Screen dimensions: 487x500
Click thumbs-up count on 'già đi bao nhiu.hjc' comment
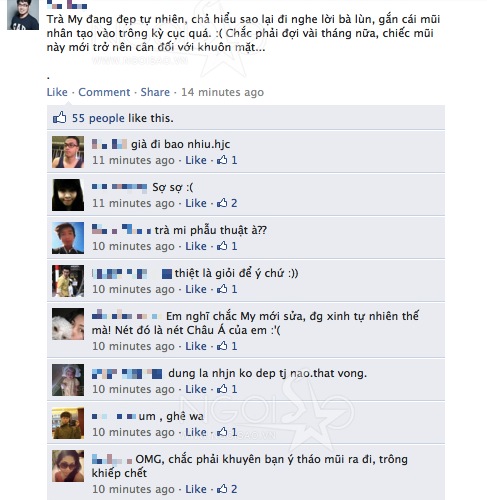227,160
